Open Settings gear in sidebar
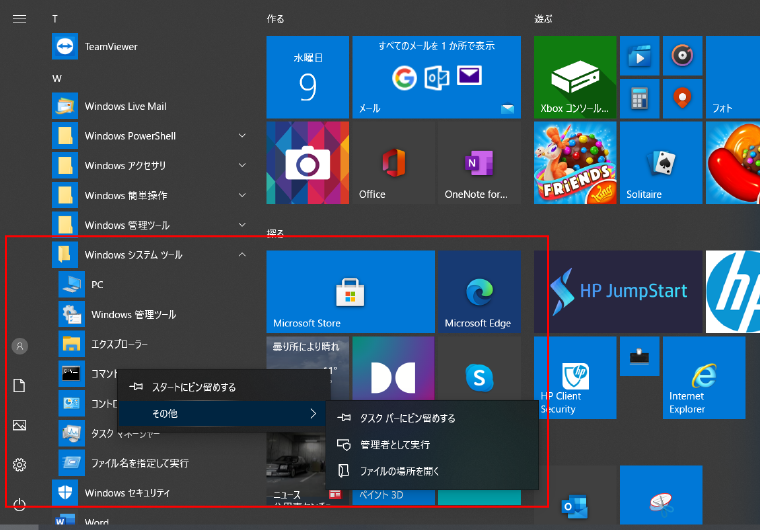The height and width of the screenshot is (530, 760). click(19, 465)
